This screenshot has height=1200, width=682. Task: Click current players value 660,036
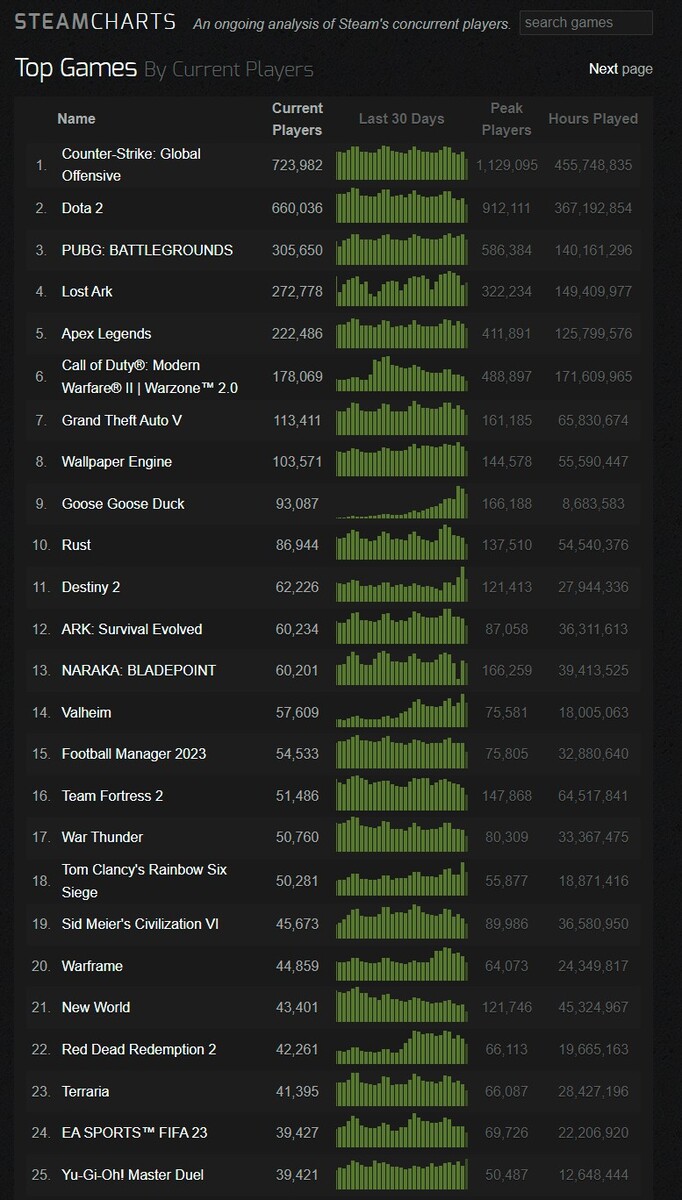click(297, 208)
